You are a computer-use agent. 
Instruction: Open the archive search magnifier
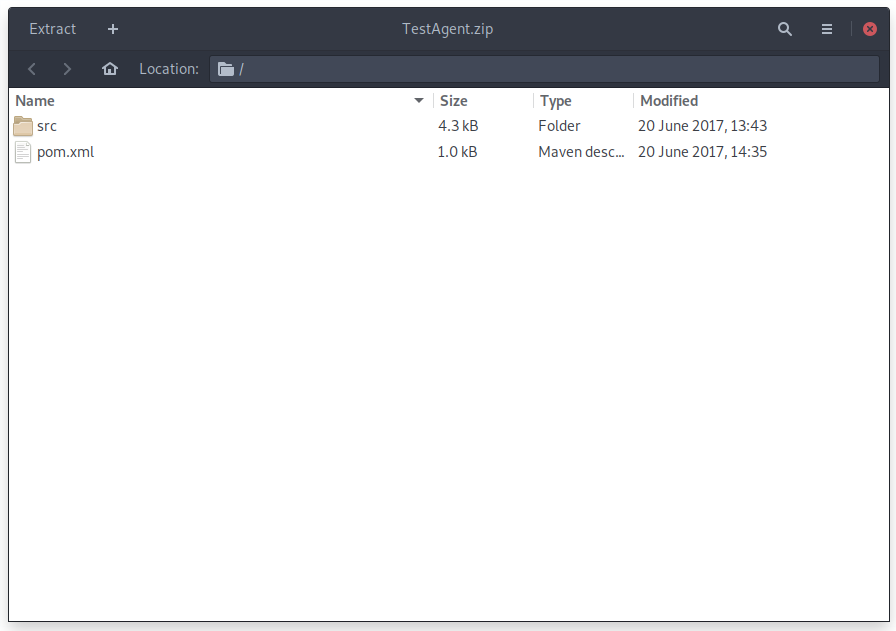[785, 29]
